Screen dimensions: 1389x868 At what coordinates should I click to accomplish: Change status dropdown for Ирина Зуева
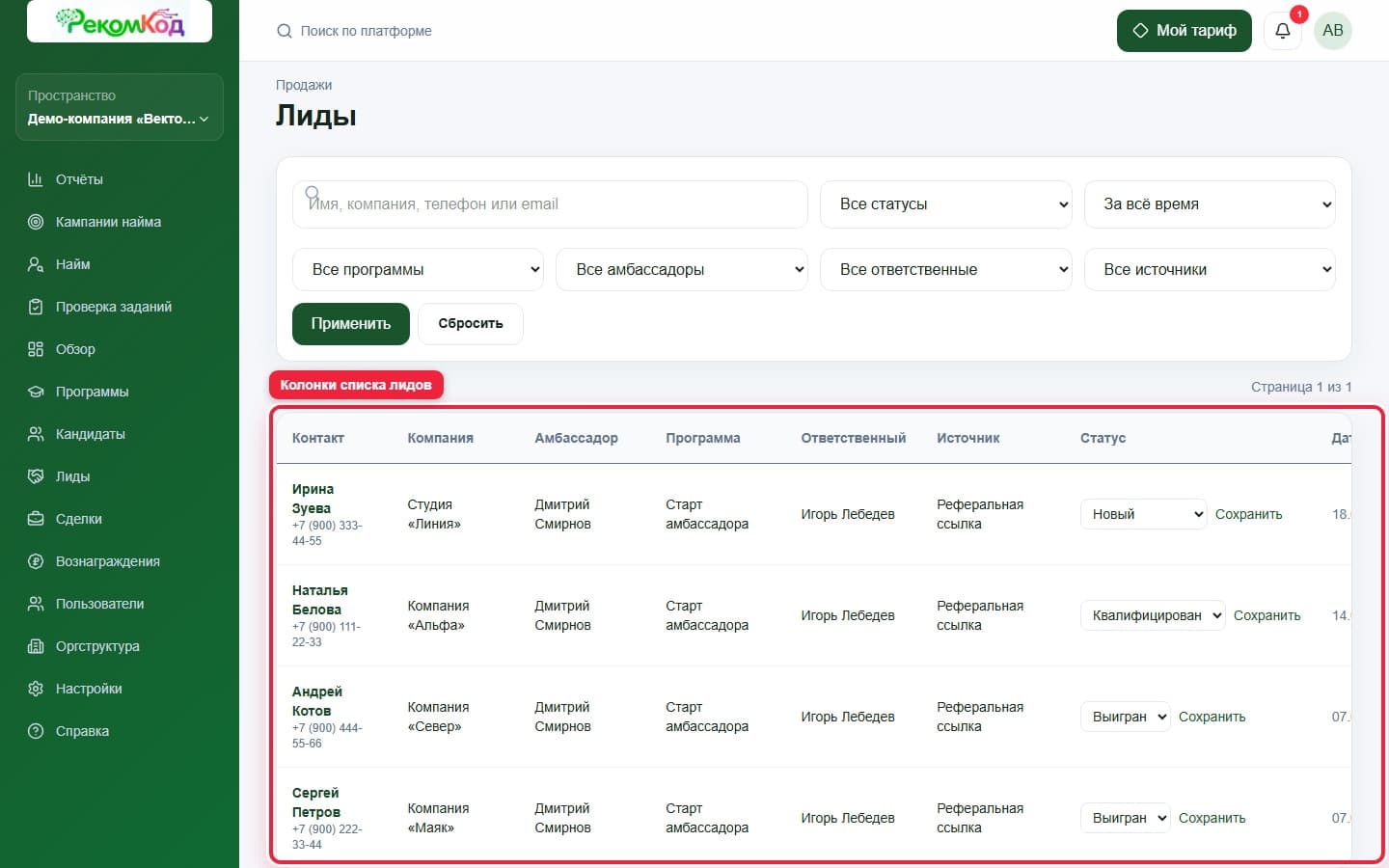point(1143,514)
